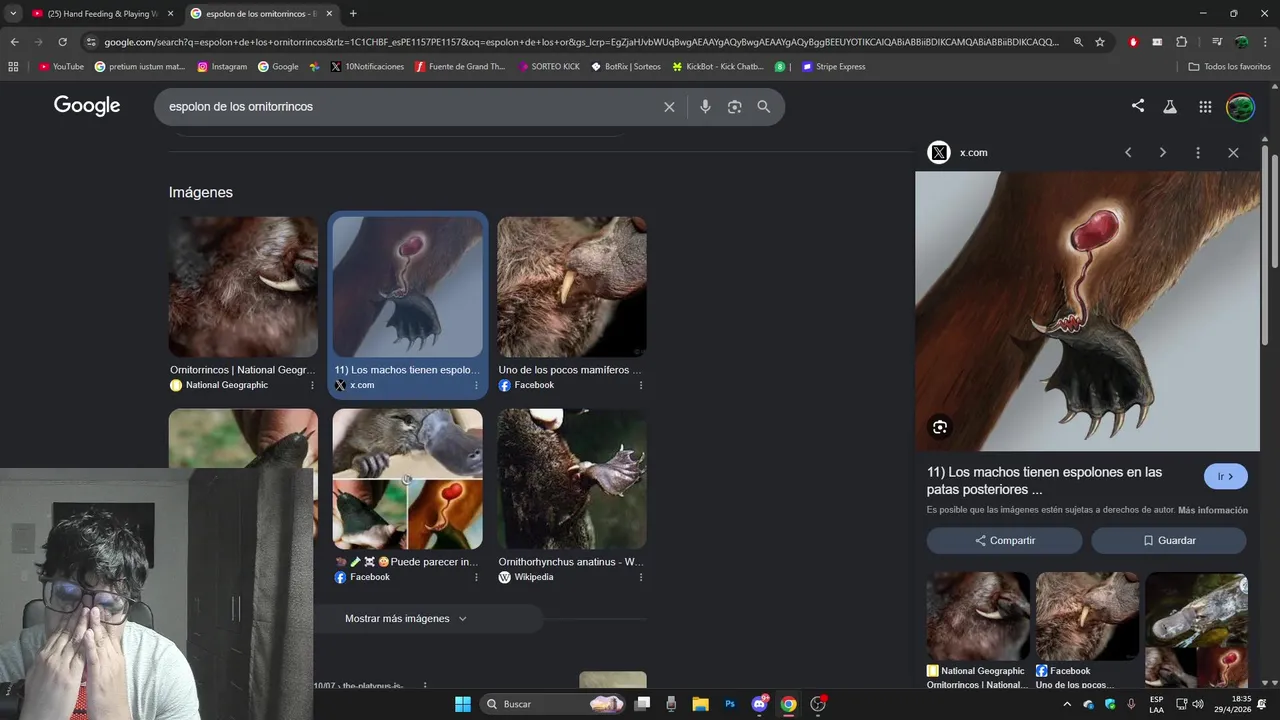
Task: Open the 10Notificaciones bookmark
Action: pos(367,67)
